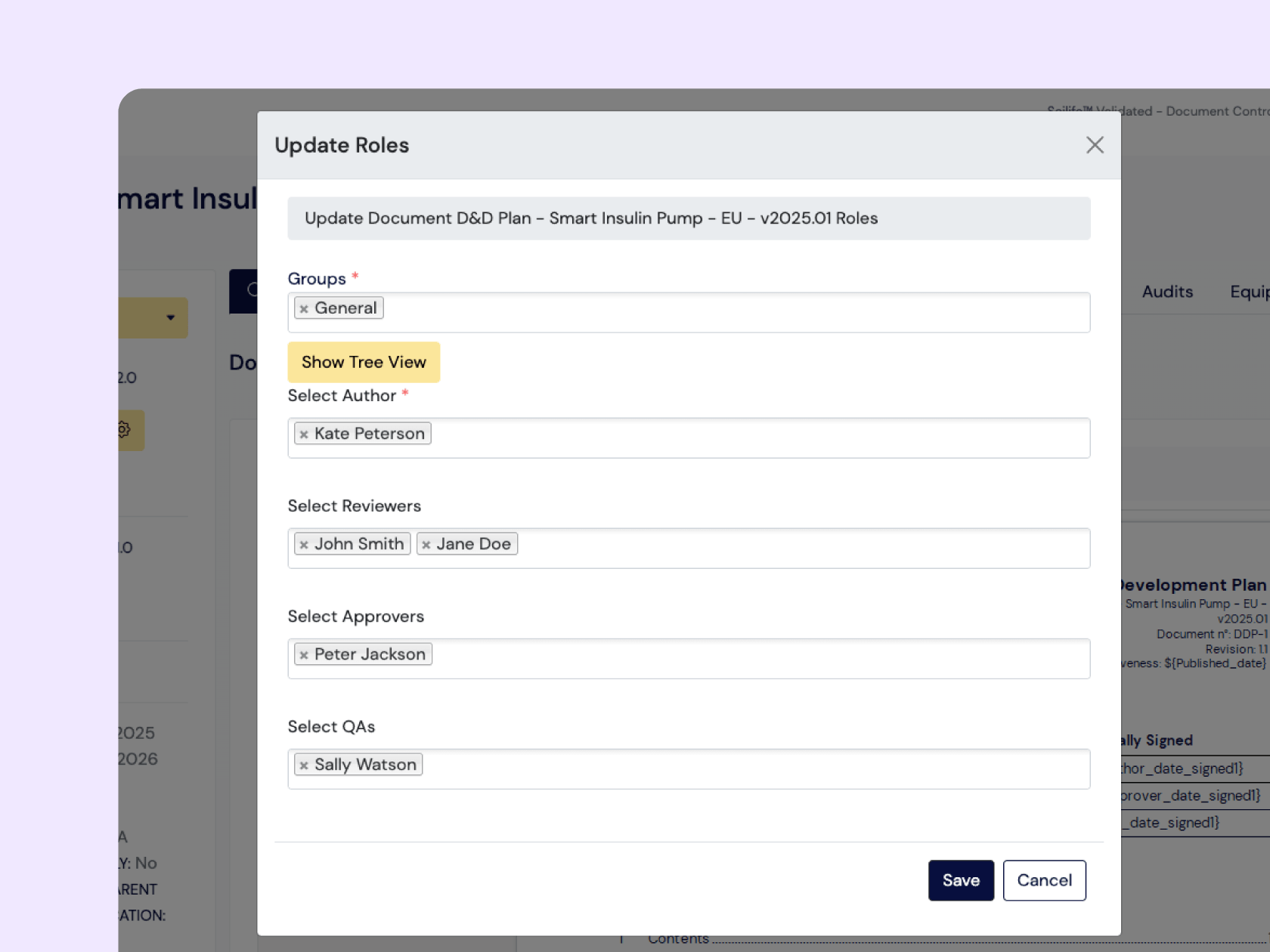Image resolution: width=1270 pixels, height=952 pixels.
Task: Remove Peter Jackson from Approvers
Action: click(x=305, y=654)
